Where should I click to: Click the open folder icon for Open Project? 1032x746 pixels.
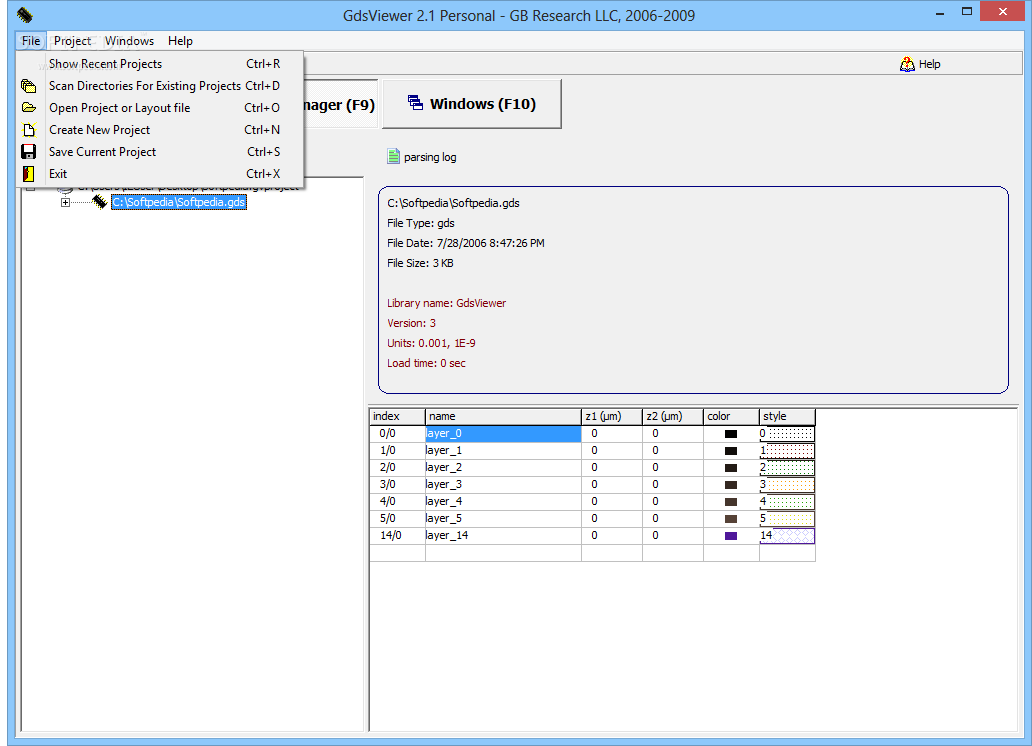28,107
